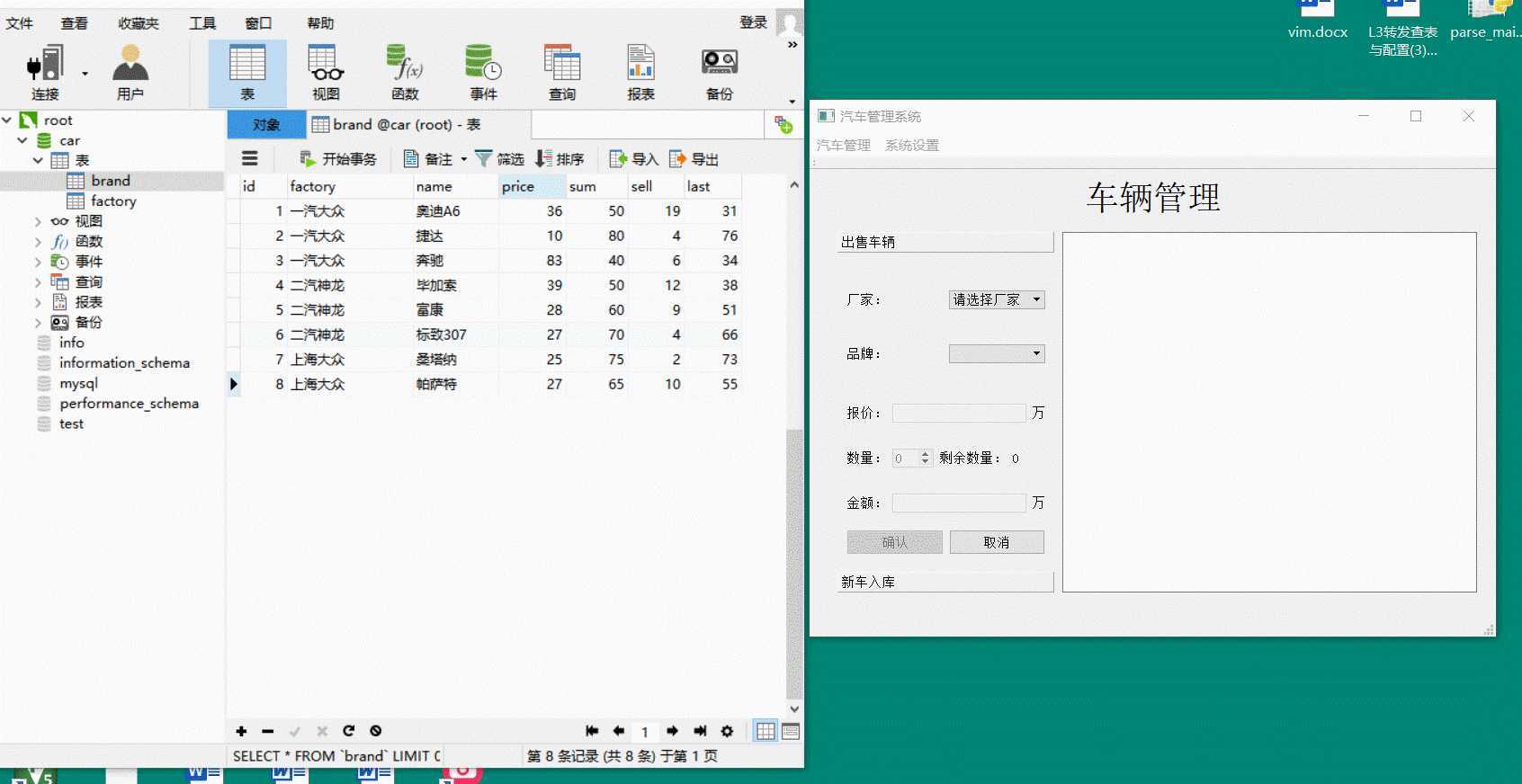1522x784 pixels.
Task: Open the 事件 events icon
Action: click(x=483, y=73)
